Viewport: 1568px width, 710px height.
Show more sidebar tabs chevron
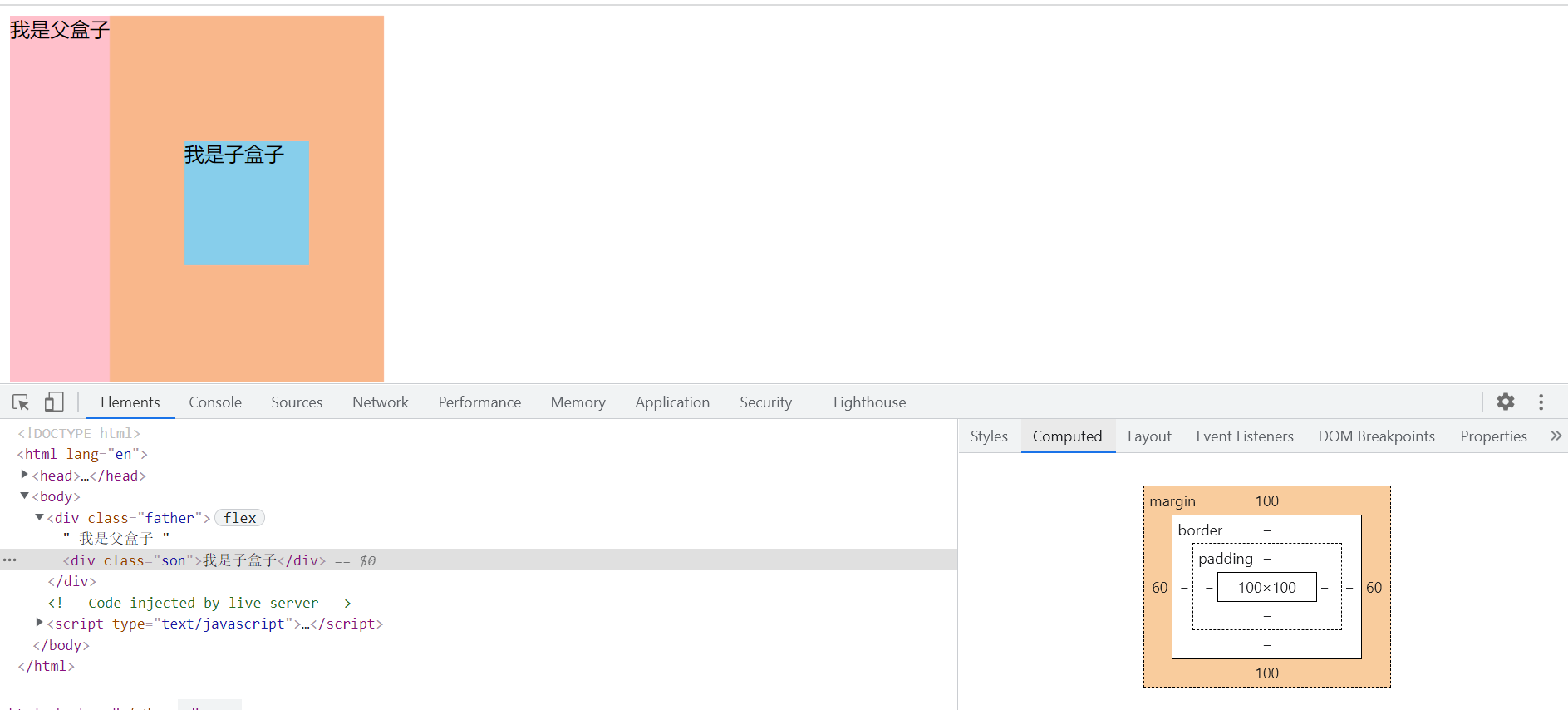(x=1556, y=436)
